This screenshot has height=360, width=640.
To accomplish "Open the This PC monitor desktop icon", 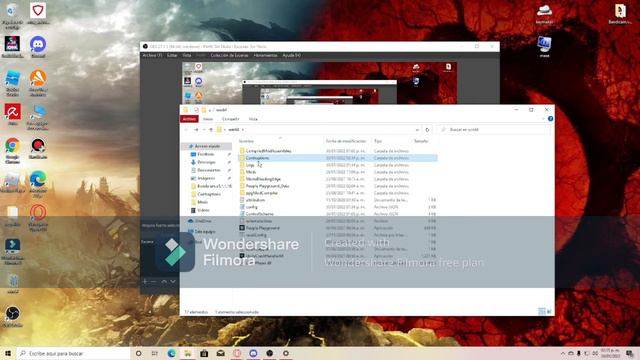I will pos(544,46).
